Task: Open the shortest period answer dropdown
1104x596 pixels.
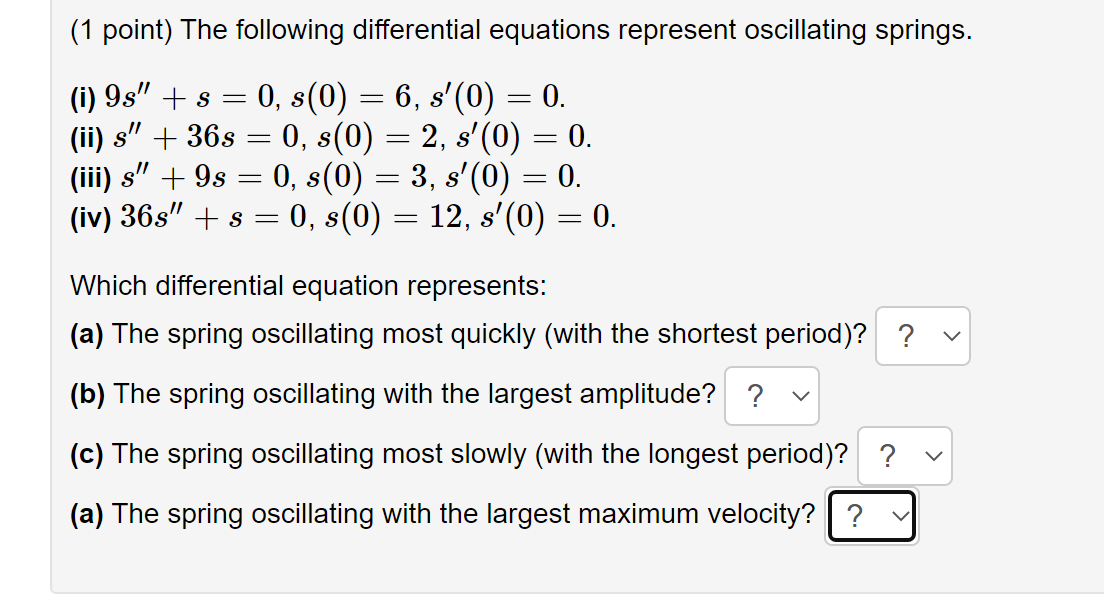Action: click(x=922, y=336)
